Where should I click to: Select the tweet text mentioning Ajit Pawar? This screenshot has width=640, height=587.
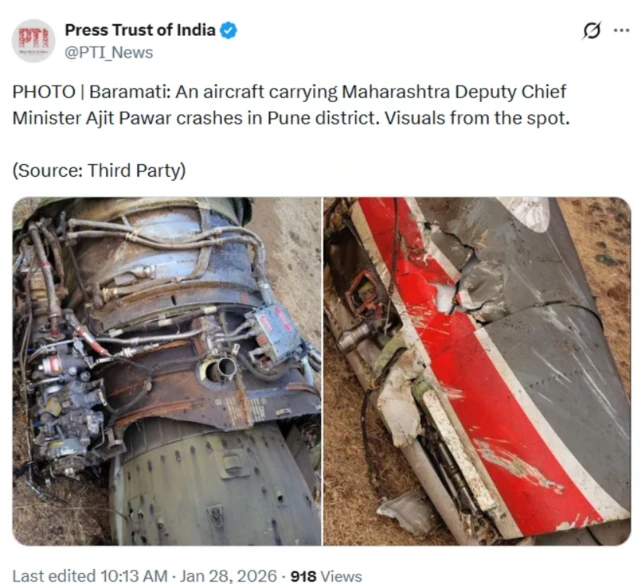click(x=291, y=105)
